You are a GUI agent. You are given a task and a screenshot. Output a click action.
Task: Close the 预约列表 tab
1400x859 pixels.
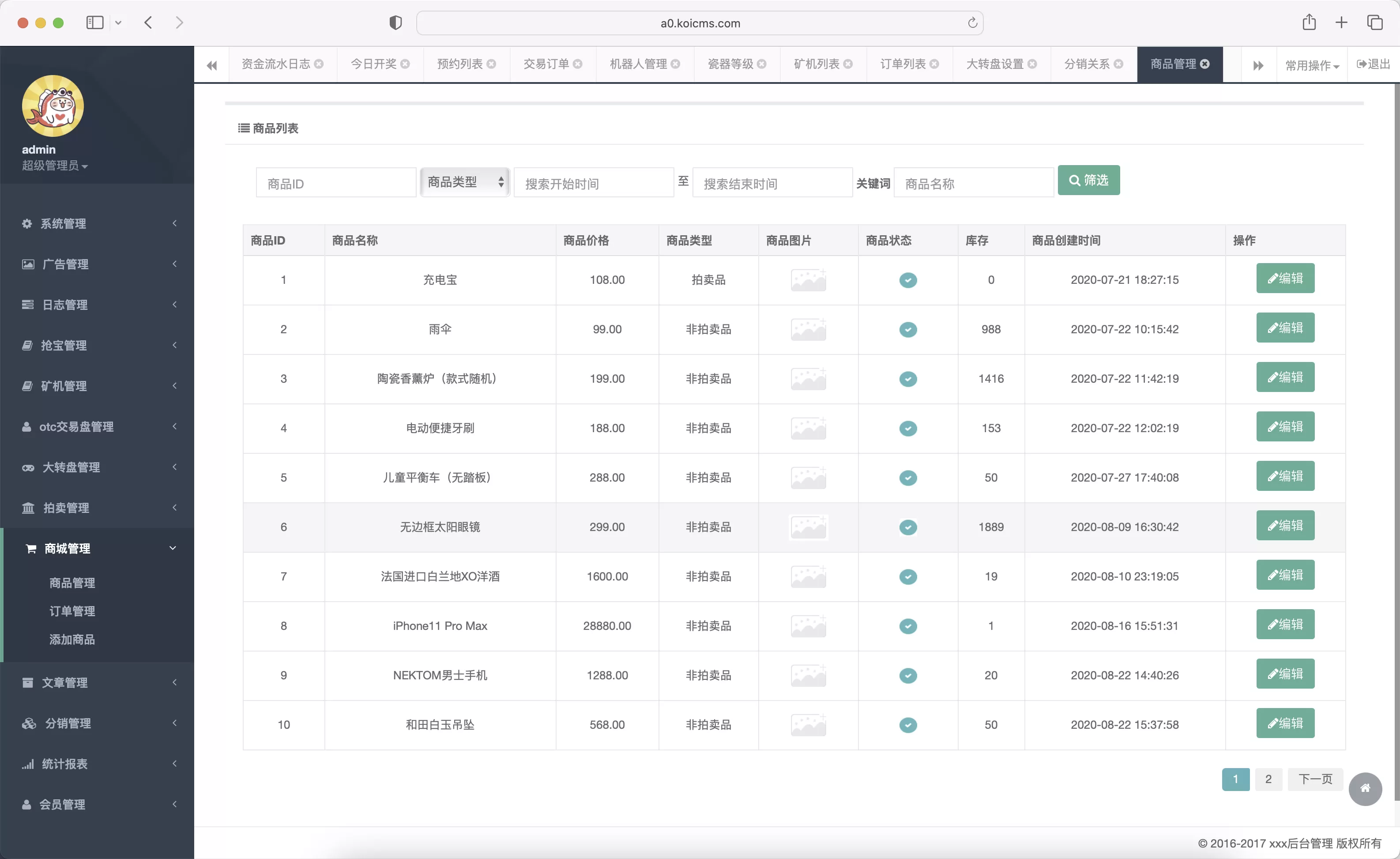point(492,64)
